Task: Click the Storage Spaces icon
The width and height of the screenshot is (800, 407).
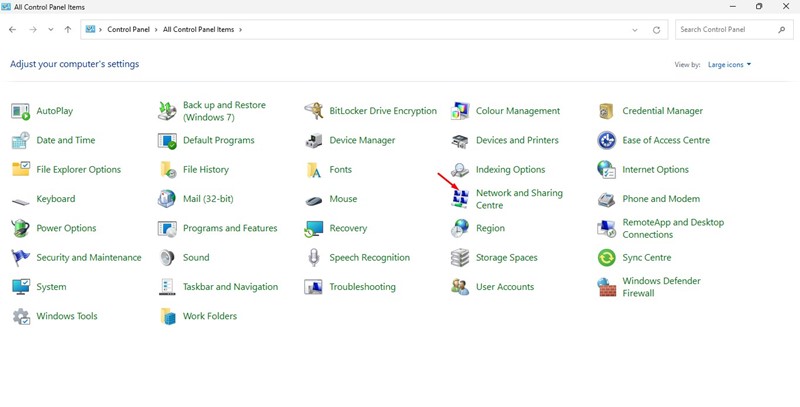Action: tap(460, 258)
